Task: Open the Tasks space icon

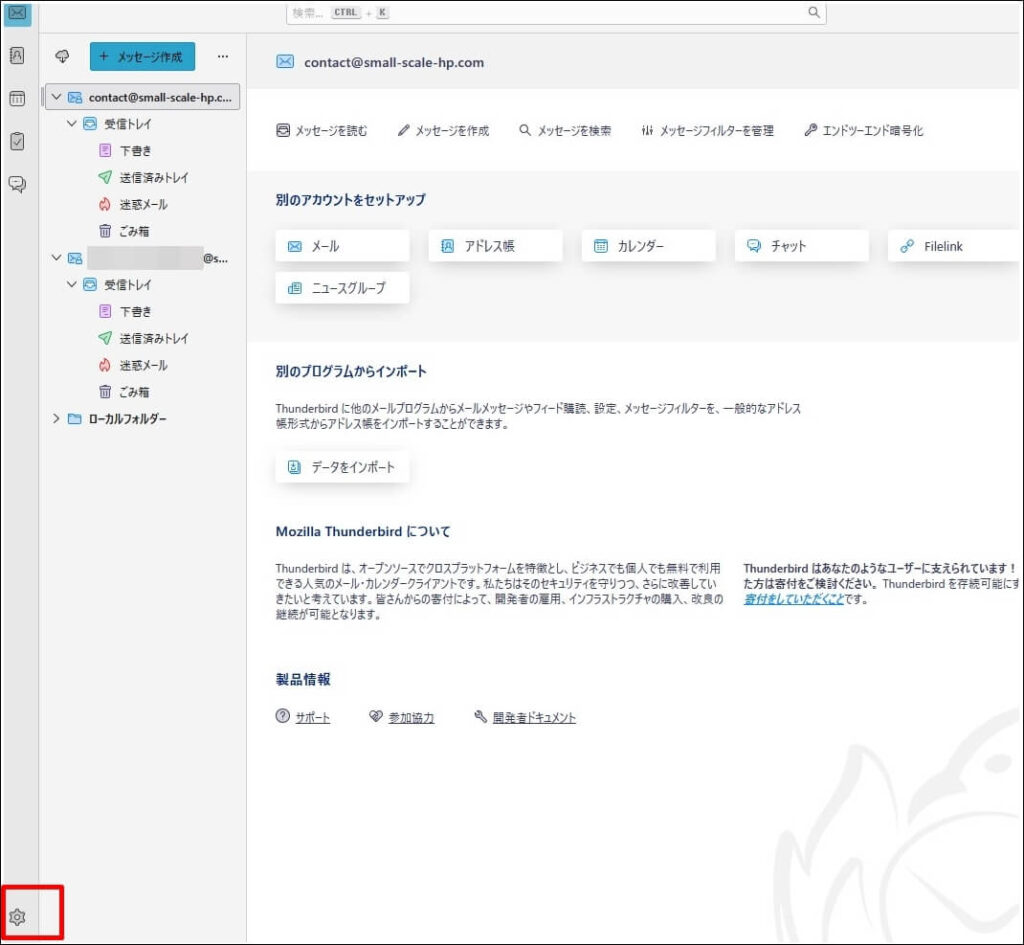Action: pos(17,141)
